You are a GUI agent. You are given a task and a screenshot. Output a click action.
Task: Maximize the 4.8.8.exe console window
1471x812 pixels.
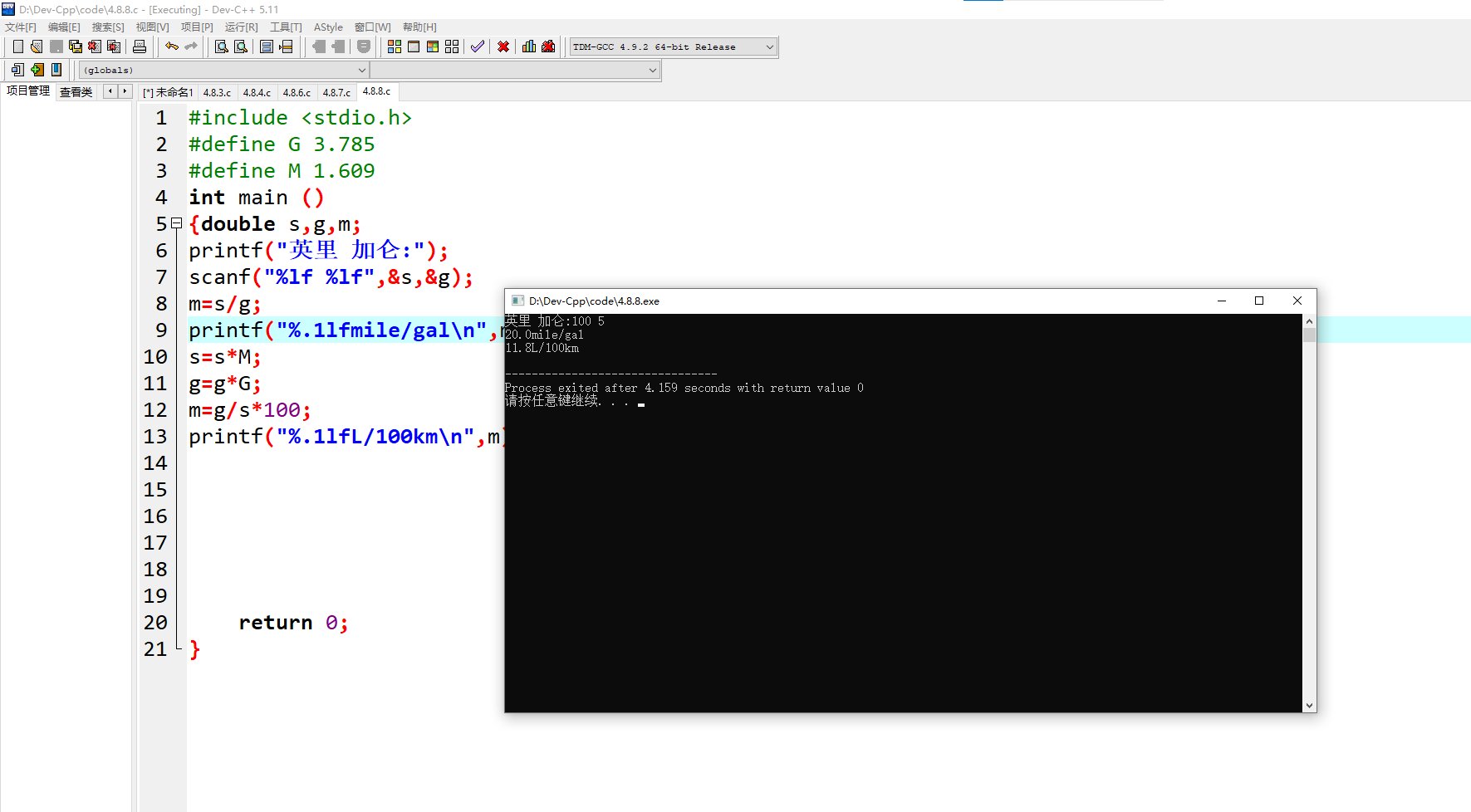pyautogui.click(x=1259, y=301)
